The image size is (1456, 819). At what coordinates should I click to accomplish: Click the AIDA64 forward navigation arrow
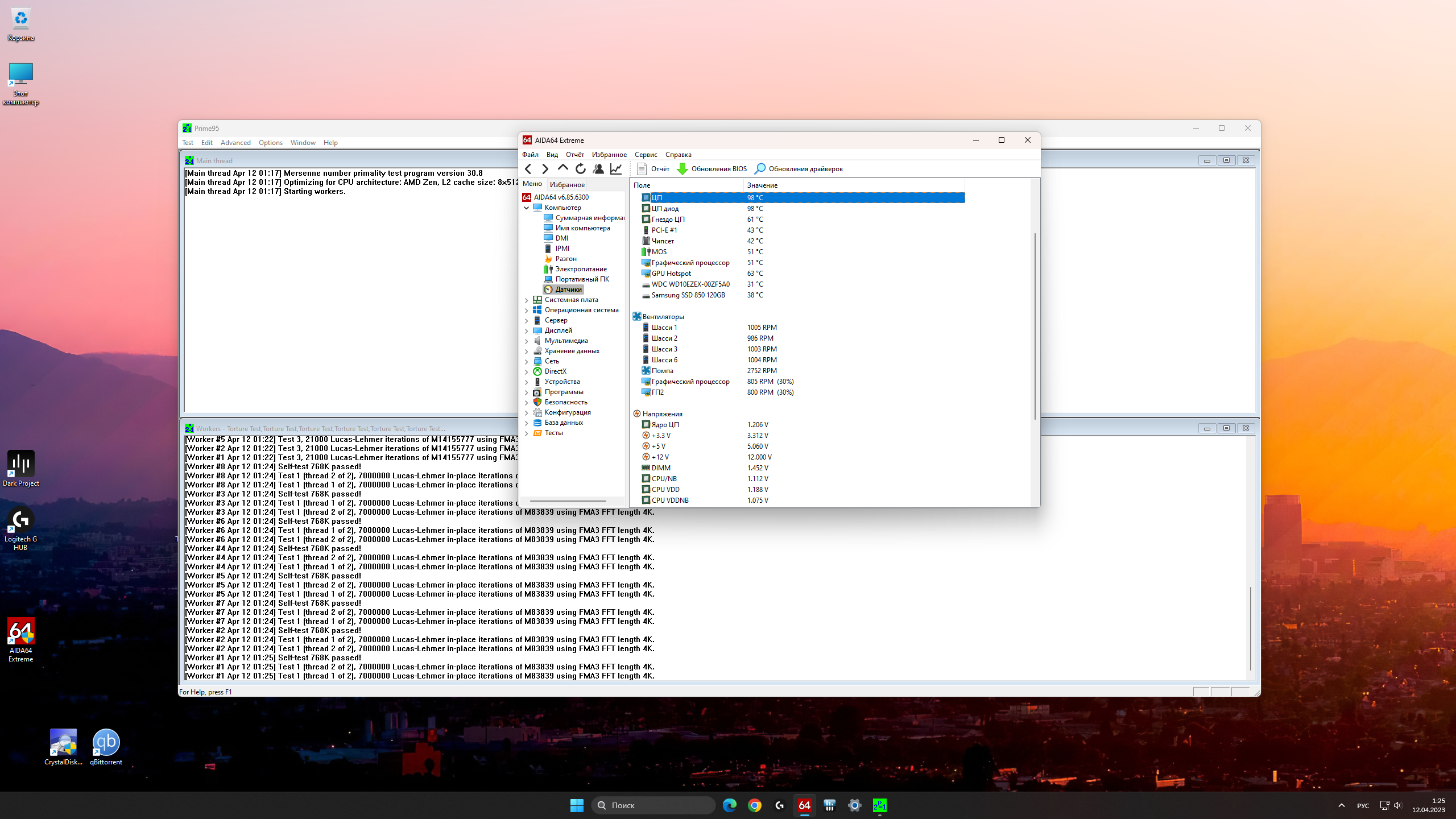pos(545,168)
